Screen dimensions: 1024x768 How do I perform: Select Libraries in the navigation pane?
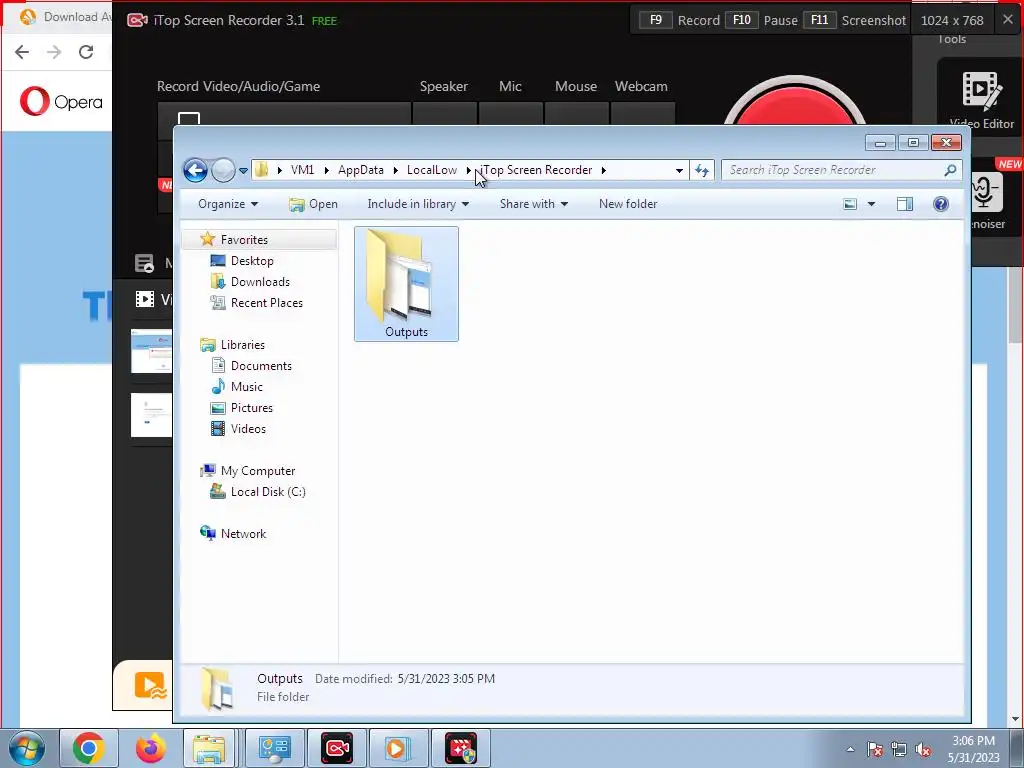pyautogui.click(x=242, y=345)
